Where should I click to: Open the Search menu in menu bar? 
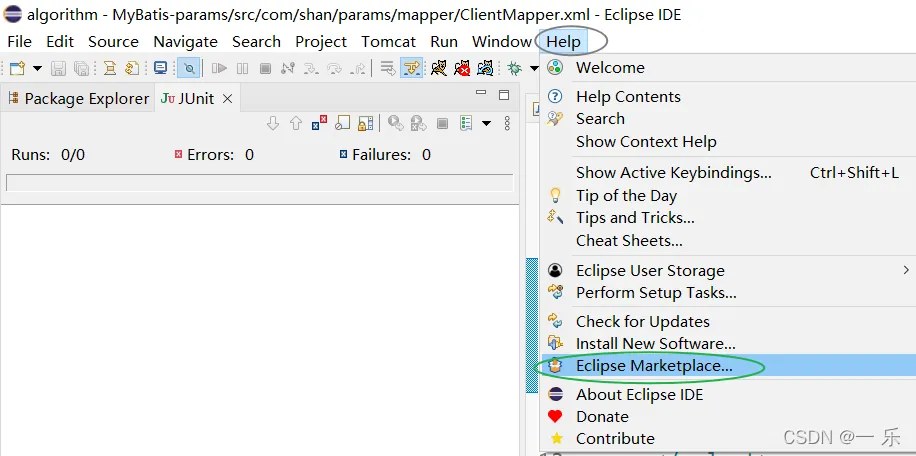click(x=256, y=42)
